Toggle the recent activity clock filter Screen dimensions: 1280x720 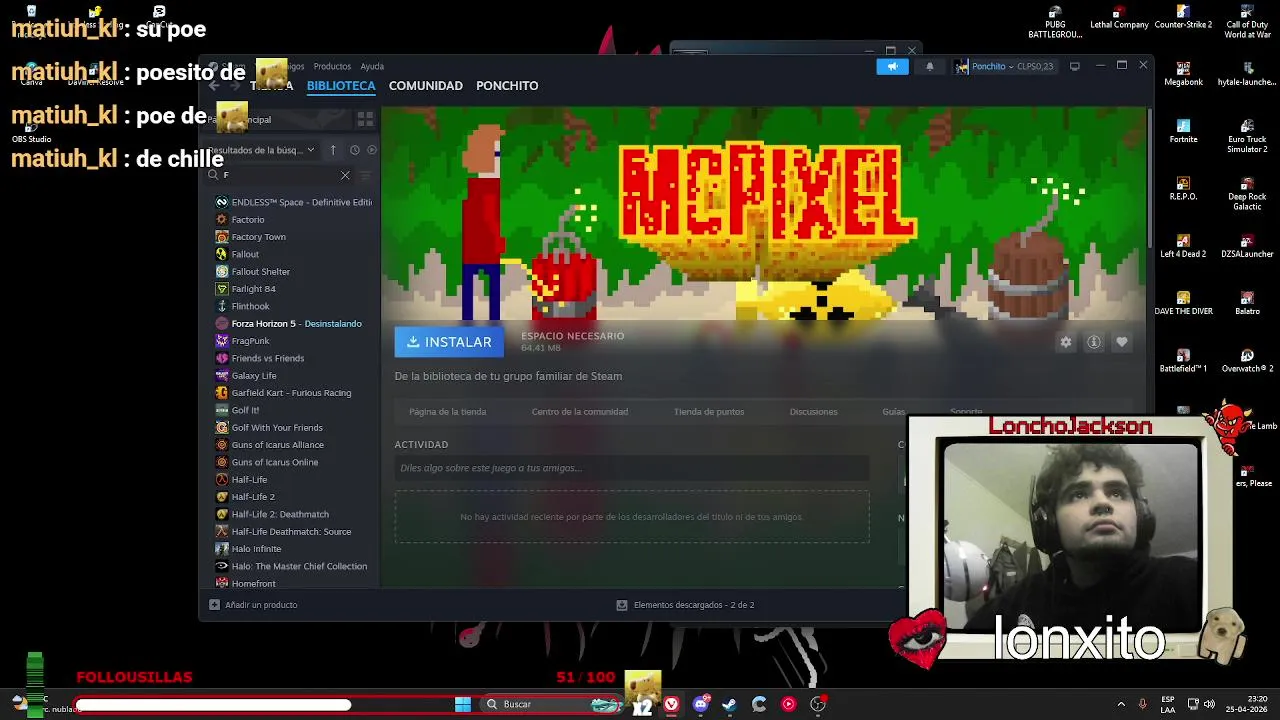click(x=354, y=150)
